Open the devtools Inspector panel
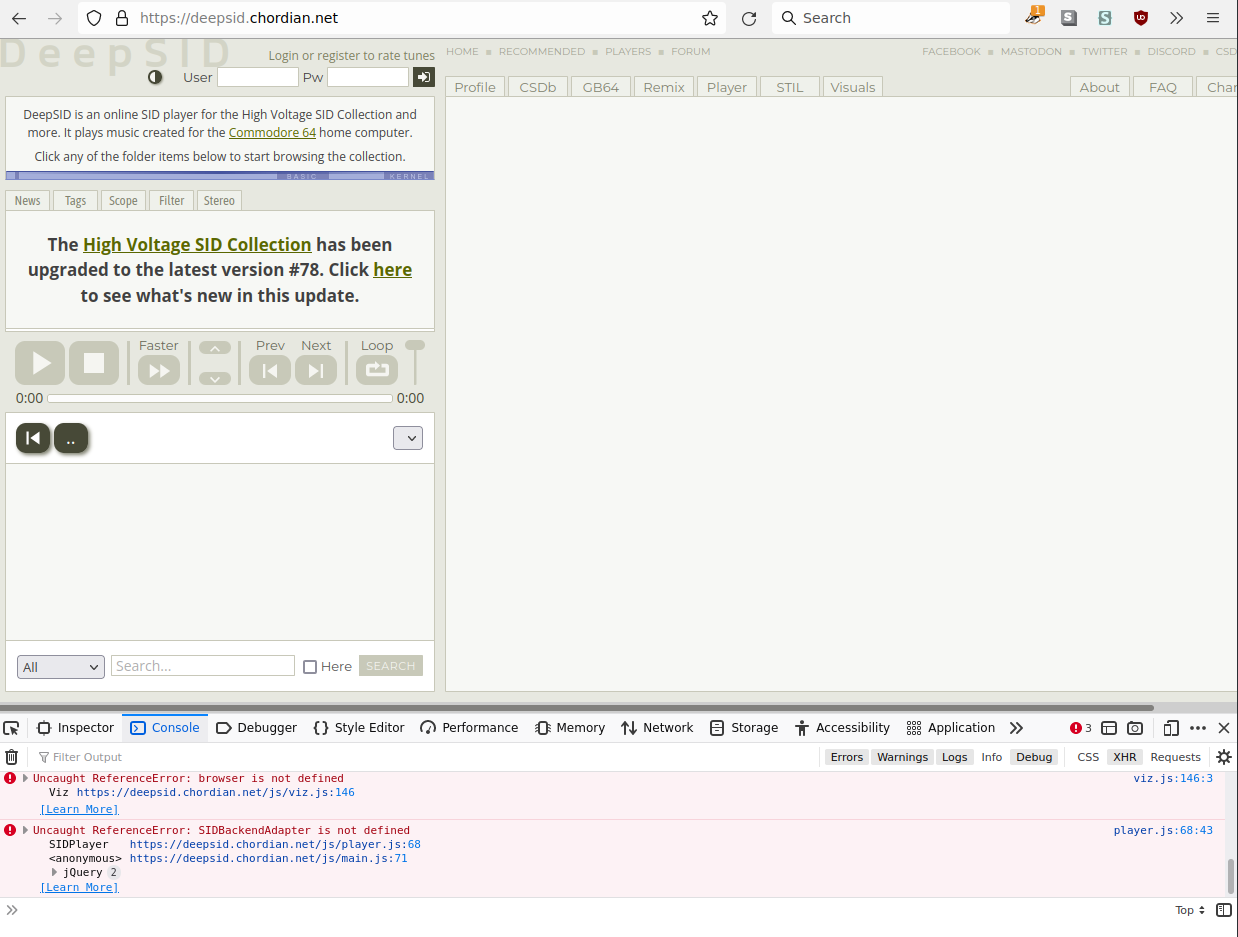Viewport: 1238px width, 937px height. 76,728
